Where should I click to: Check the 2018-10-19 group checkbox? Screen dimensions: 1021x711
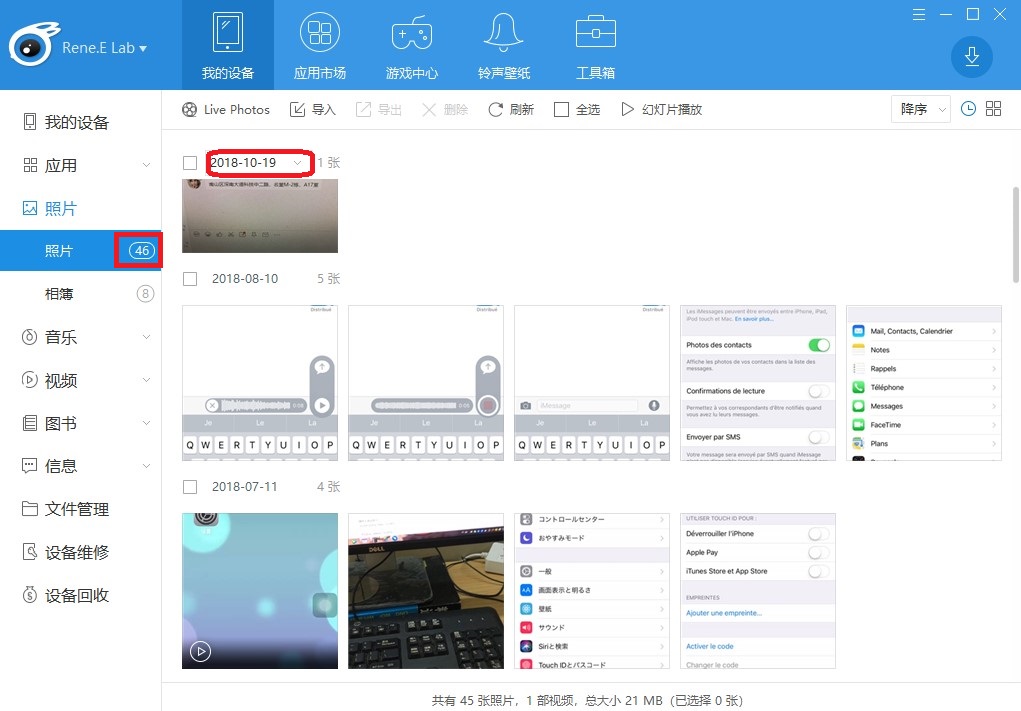coord(190,163)
